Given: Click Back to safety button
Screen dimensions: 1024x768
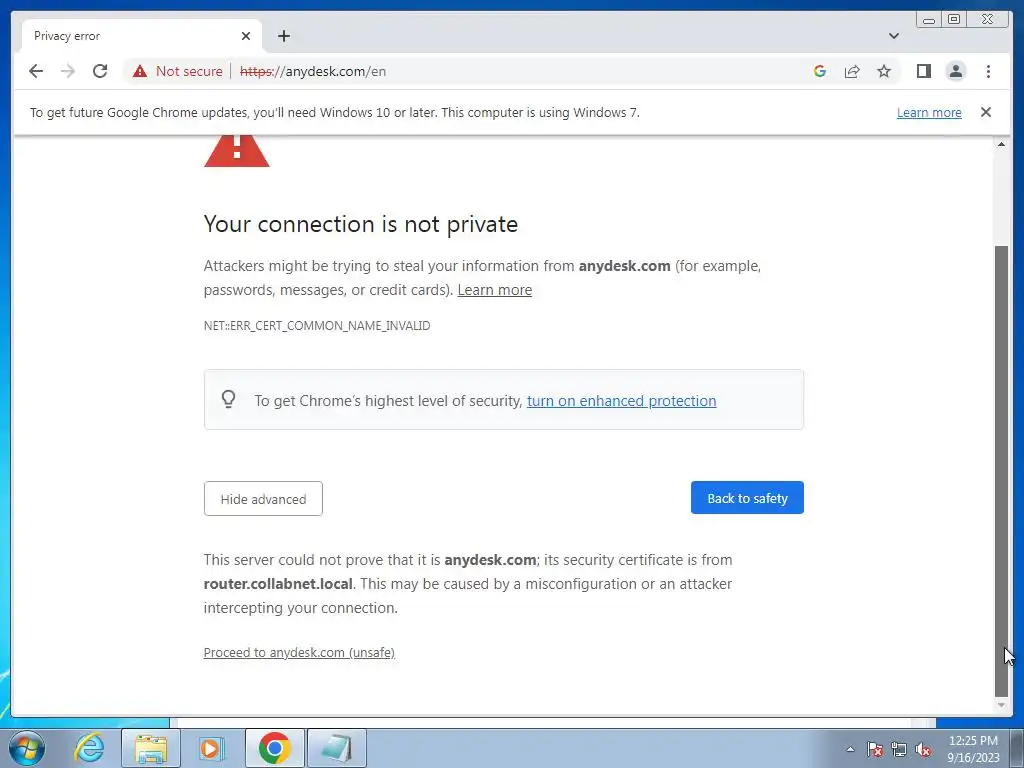Looking at the screenshot, I should pos(747,498).
